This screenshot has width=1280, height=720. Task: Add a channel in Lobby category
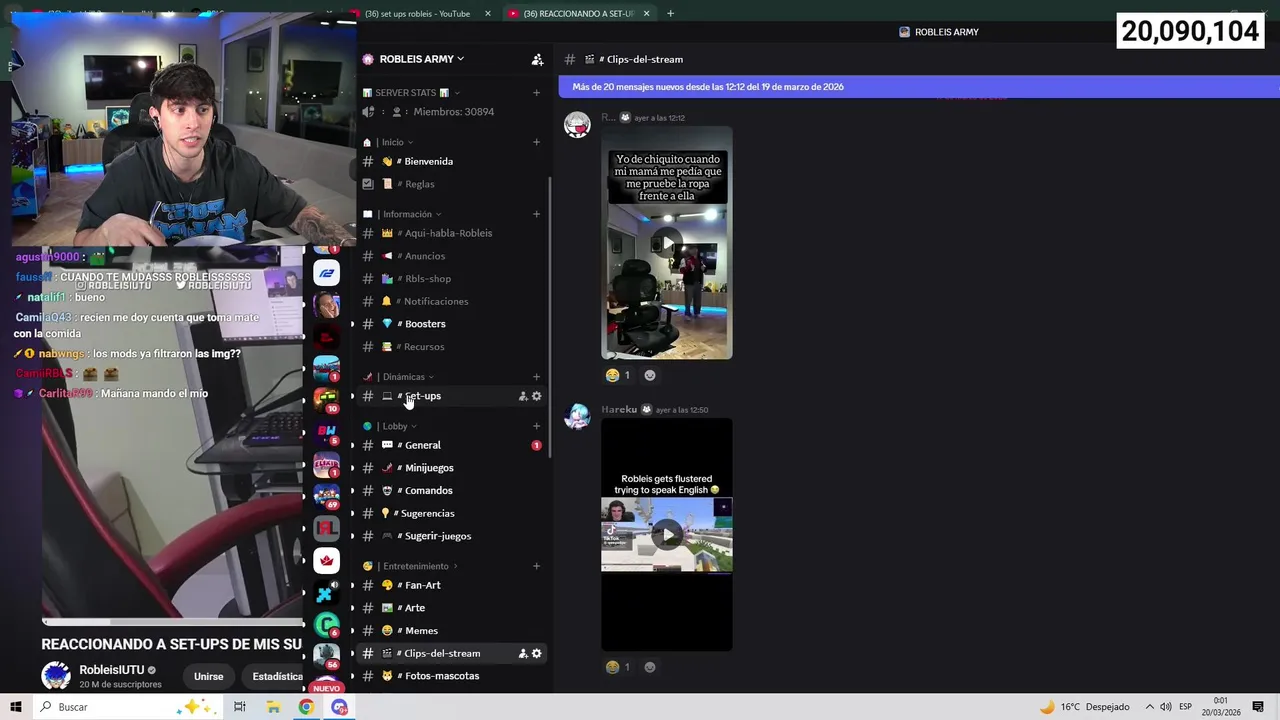tap(536, 426)
